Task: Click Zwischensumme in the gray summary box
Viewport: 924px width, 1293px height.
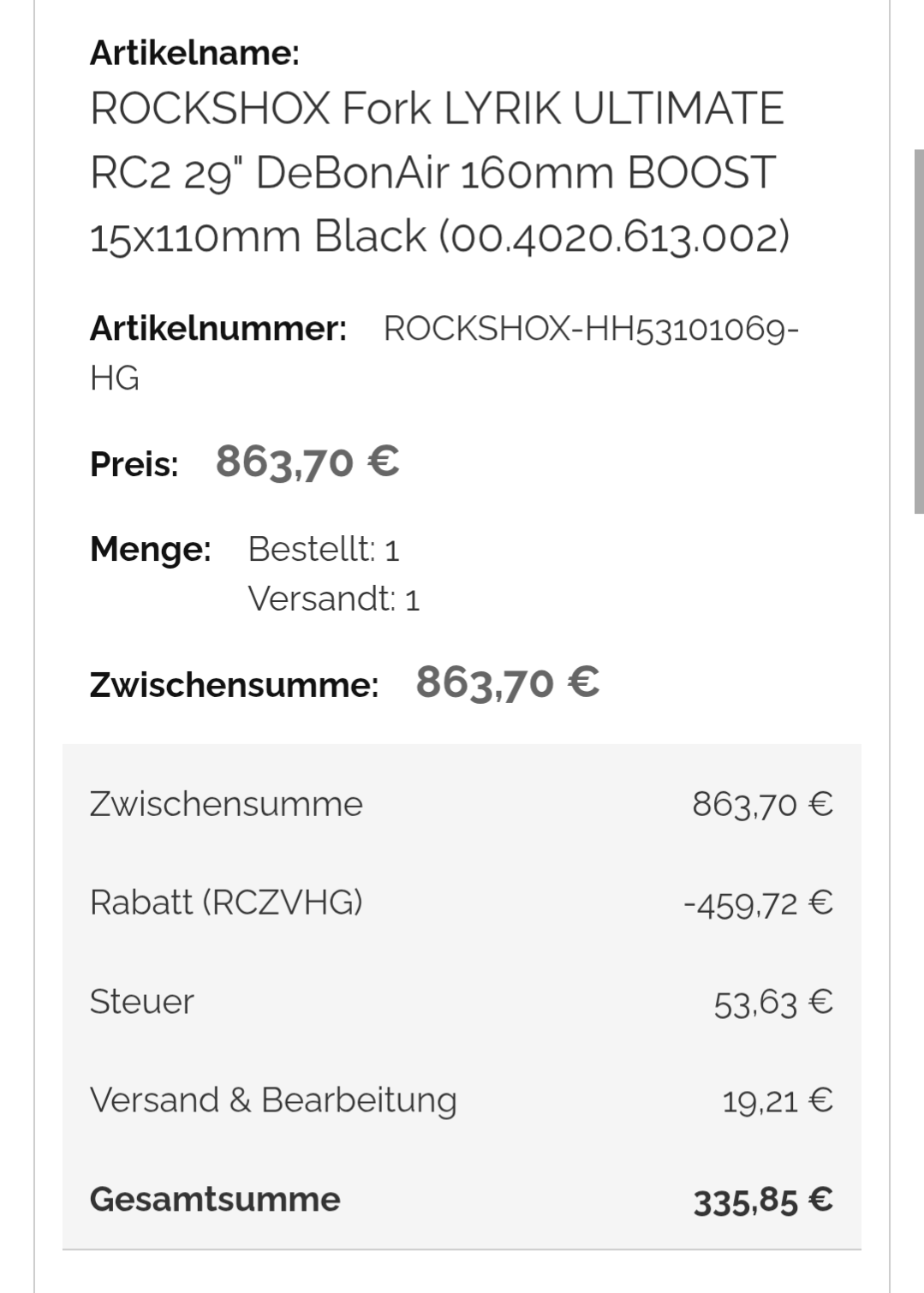Action: click(226, 804)
